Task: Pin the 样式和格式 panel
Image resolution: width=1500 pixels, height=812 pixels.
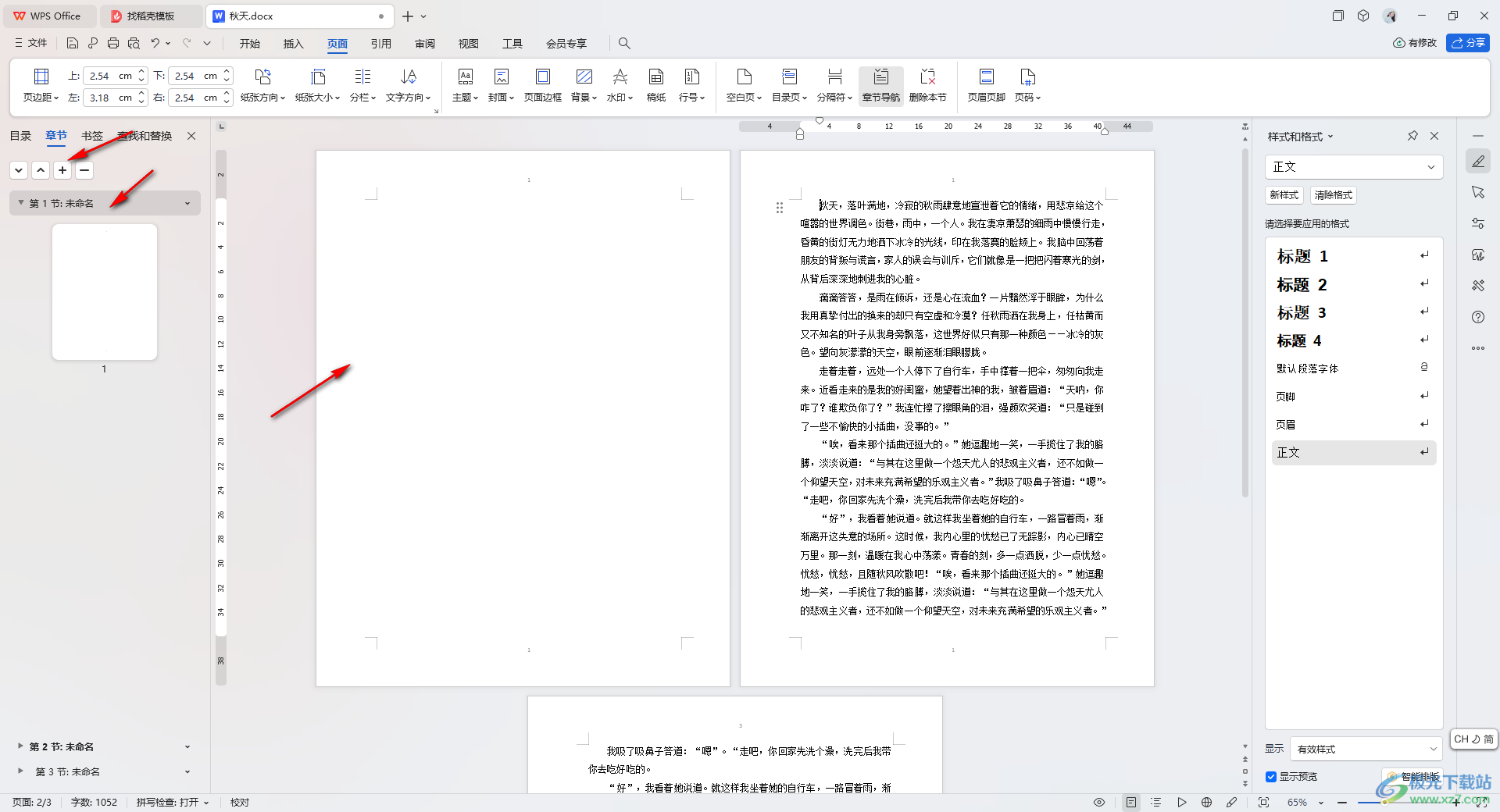Action: [x=1412, y=136]
